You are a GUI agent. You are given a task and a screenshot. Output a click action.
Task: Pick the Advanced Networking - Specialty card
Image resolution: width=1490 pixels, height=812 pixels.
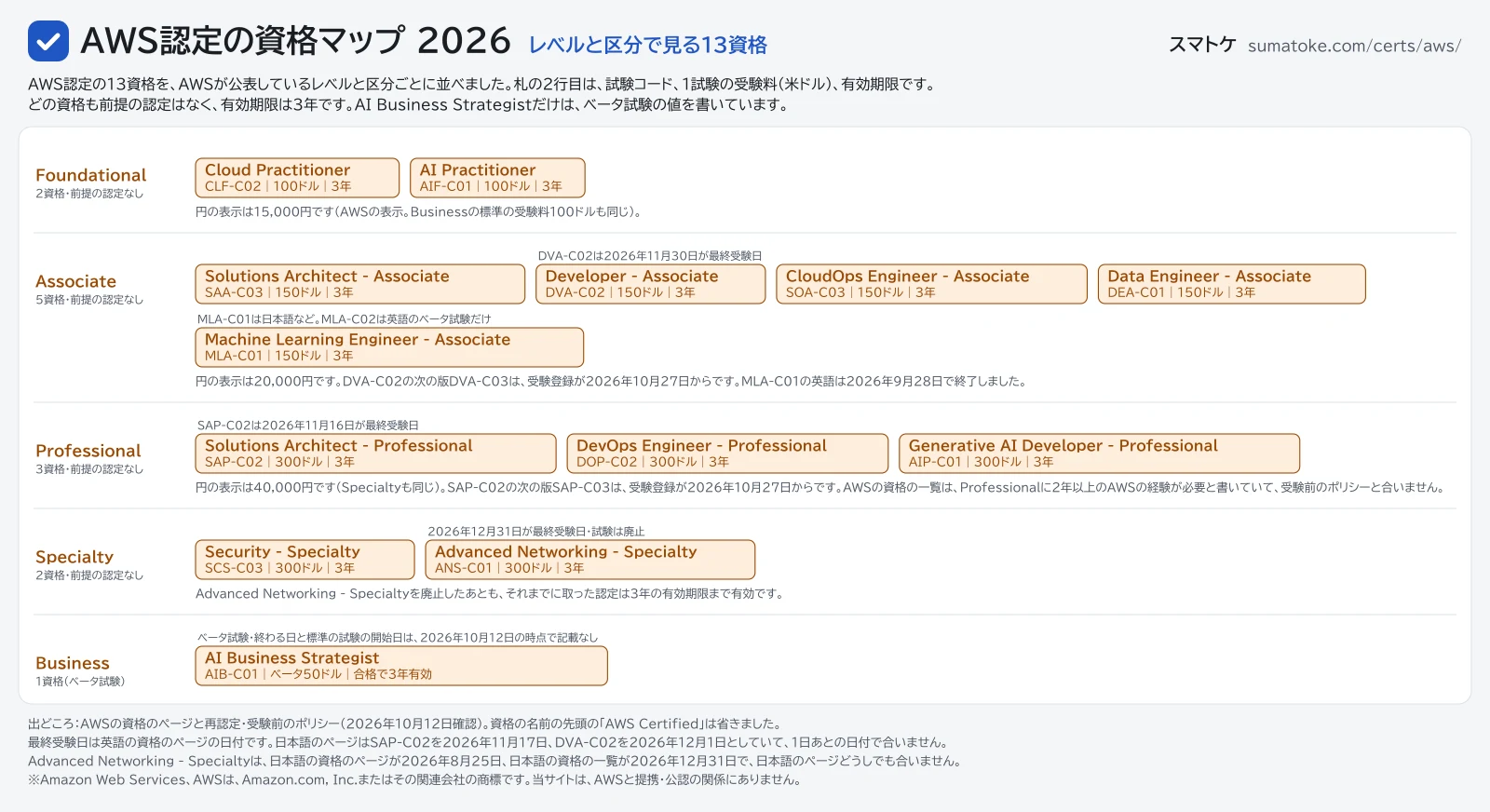pos(589,560)
